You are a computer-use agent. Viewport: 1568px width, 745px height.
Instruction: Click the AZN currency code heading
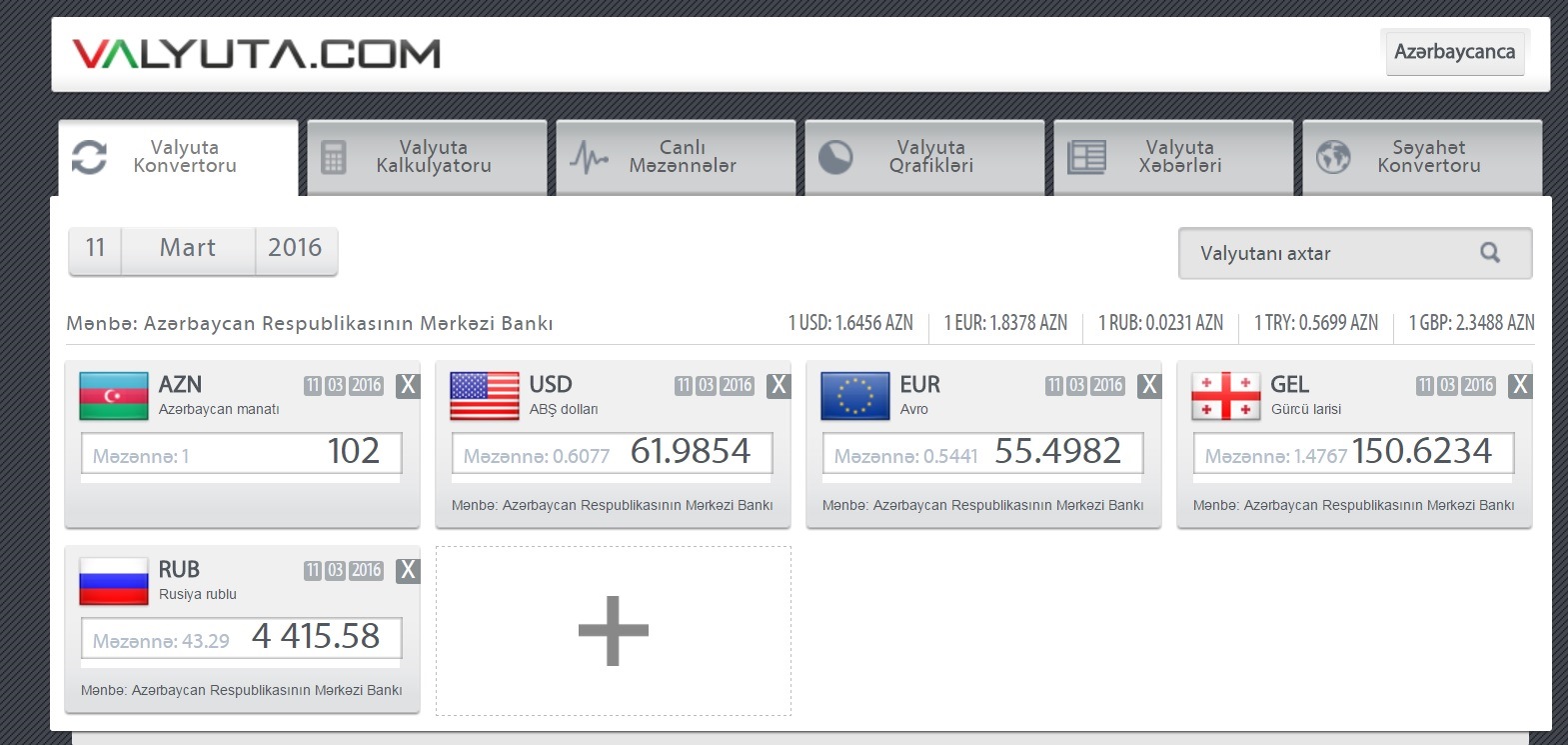click(x=181, y=385)
